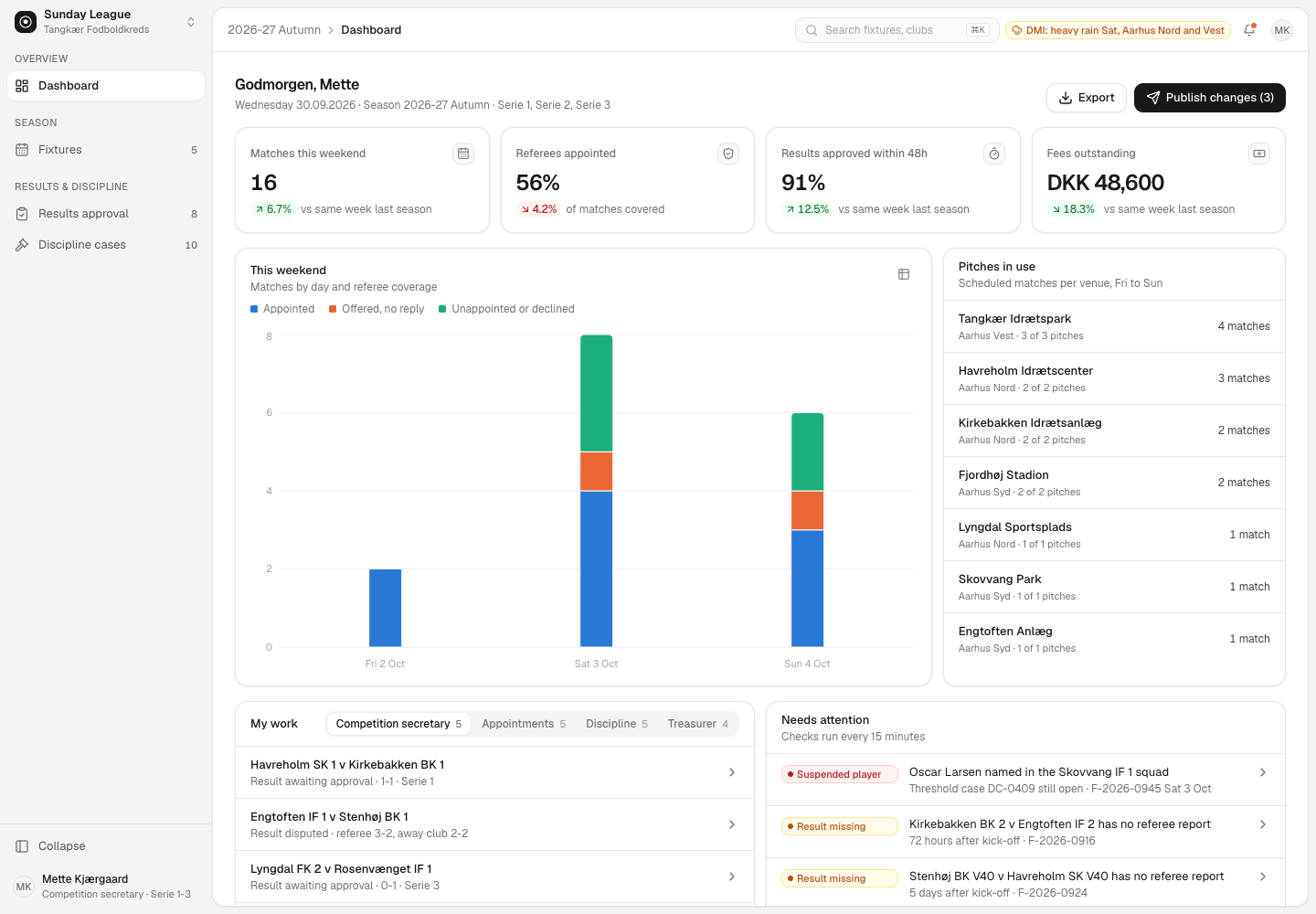1316x914 pixels.
Task: Click the orange segment of Sun 4 Oct bar
Action: click(x=808, y=510)
